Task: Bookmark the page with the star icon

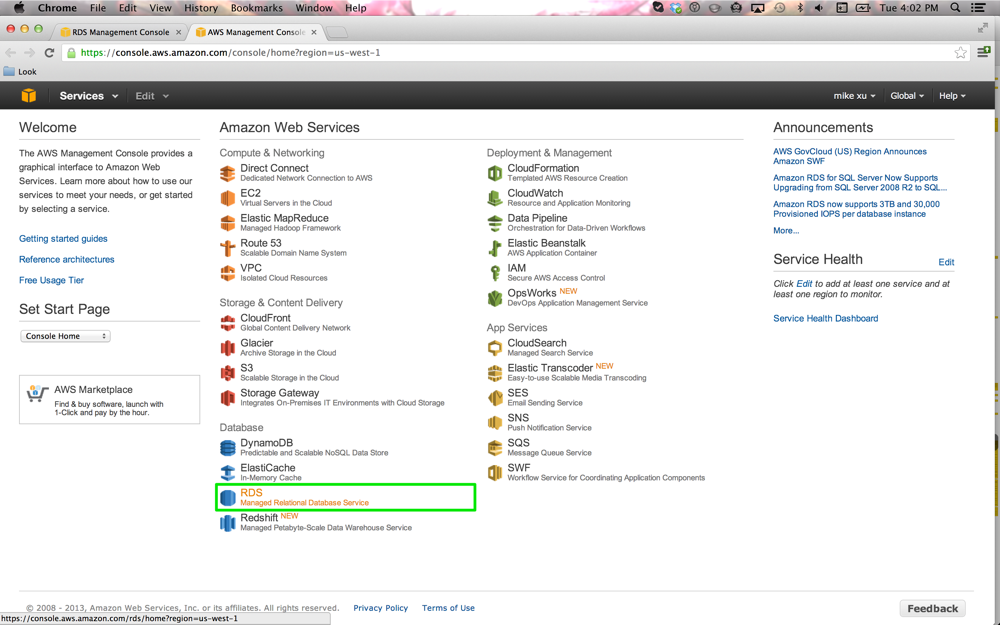Action: click(x=960, y=53)
